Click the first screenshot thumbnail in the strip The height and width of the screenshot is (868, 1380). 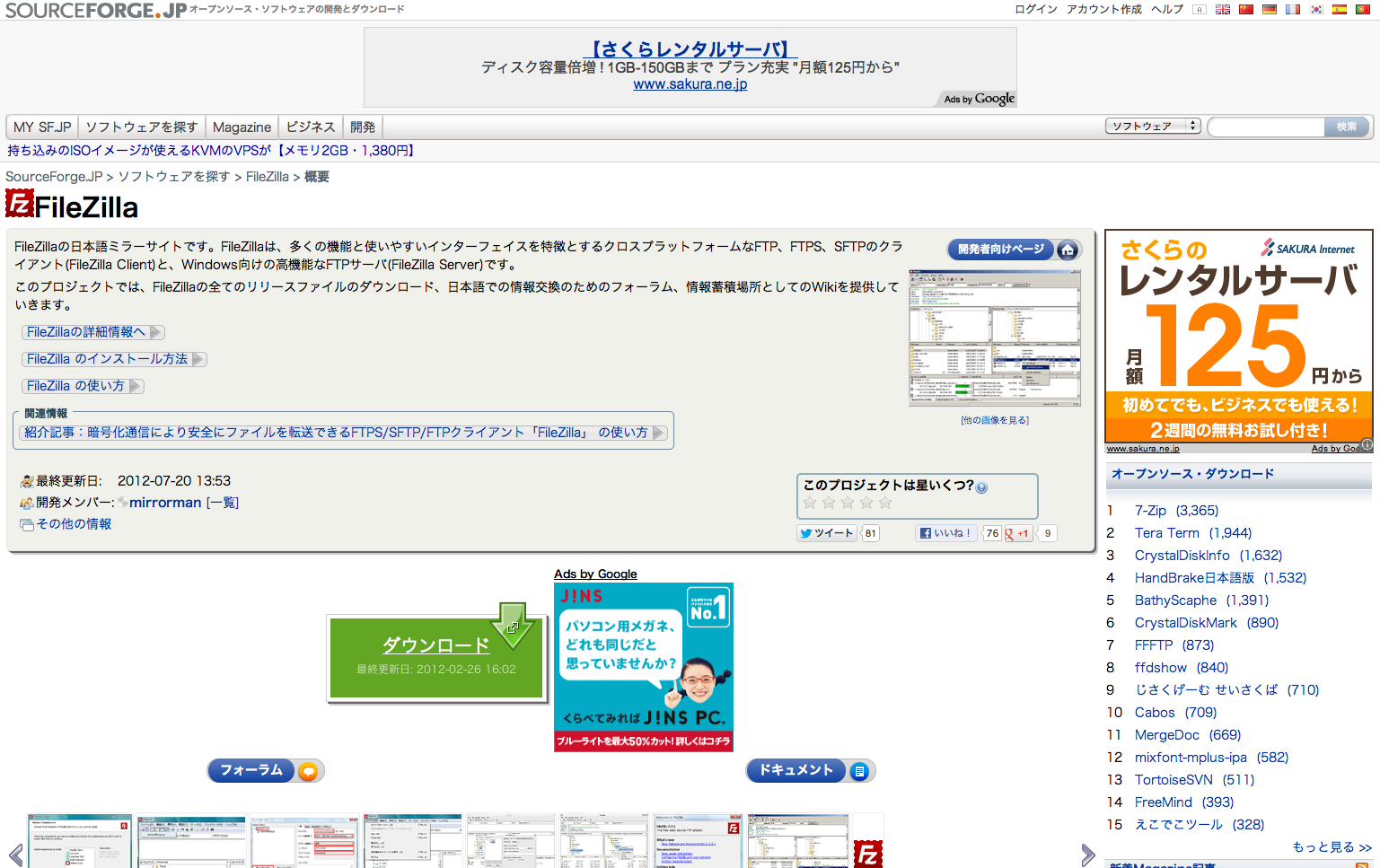pyautogui.click(x=80, y=841)
